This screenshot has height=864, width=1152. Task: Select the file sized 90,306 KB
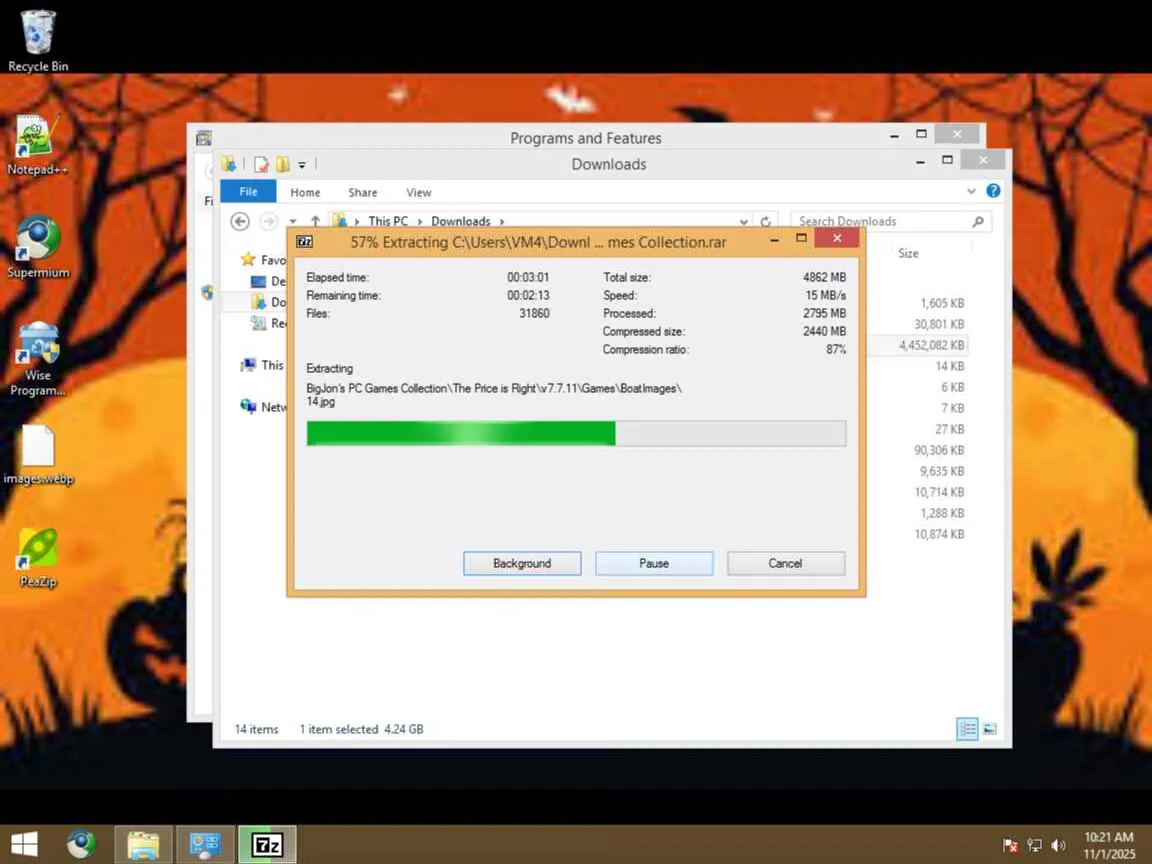tap(939, 450)
